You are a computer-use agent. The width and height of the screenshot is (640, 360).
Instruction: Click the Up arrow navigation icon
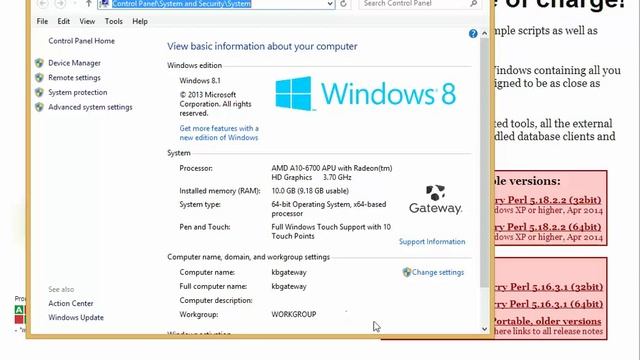tap(89, 4)
